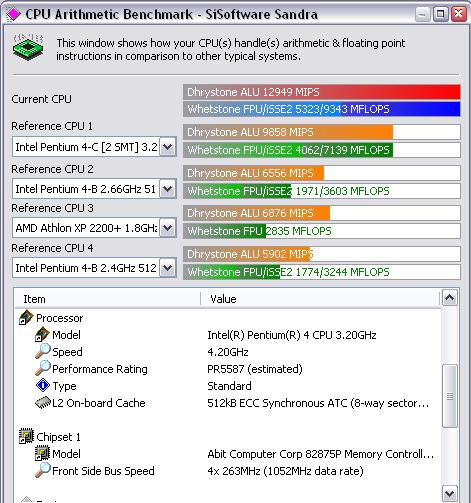Click the processor Model row icon

click(42, 334)
